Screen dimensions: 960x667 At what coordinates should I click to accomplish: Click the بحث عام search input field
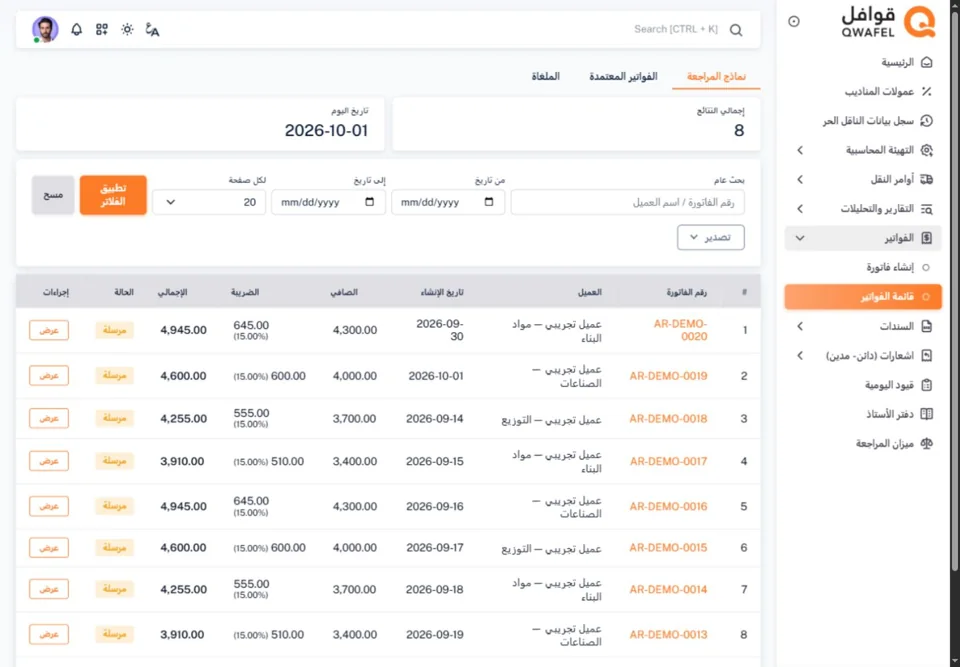pyautogui.click(x=628, y=202)
